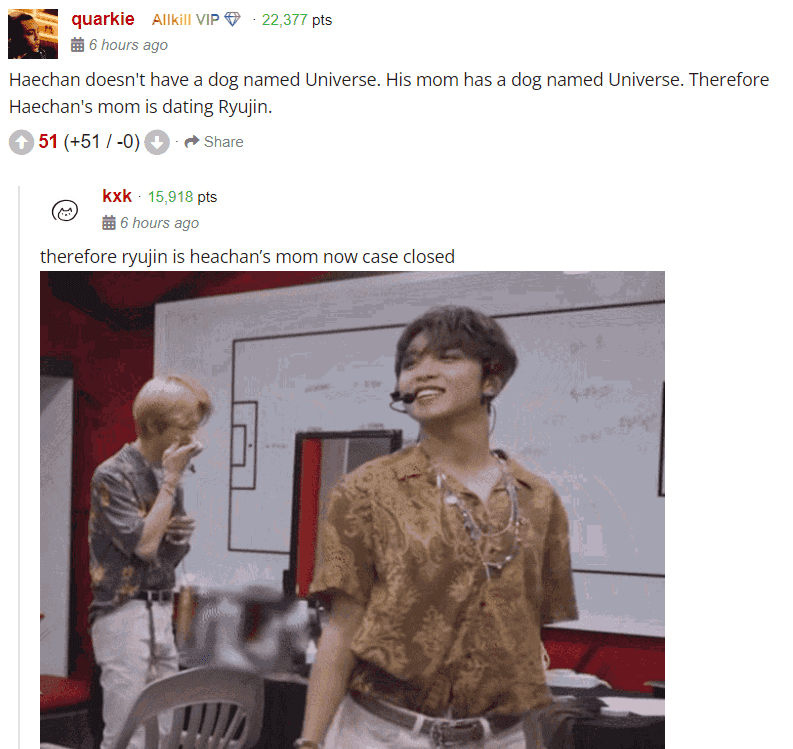
Task: Open the GIF image in kxk's reply
Action: click(x=353, y=510)
